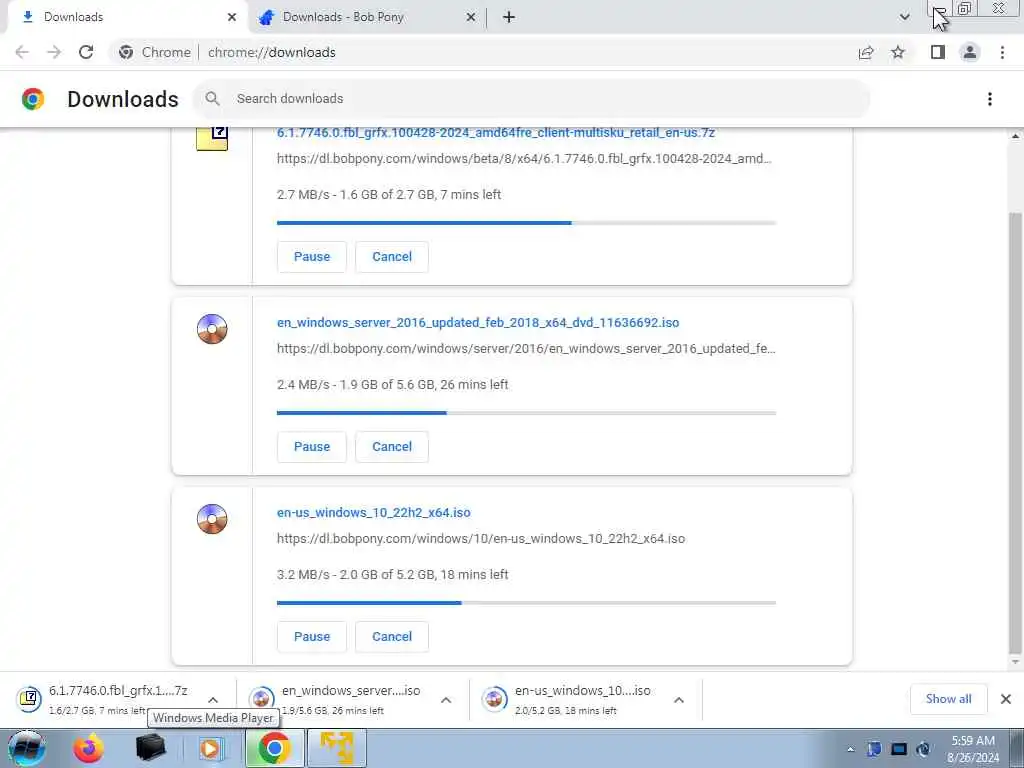Expand options for en_windows_server shelf item
The width and height of the screenshot is (1024, 768).
point(446,700)
